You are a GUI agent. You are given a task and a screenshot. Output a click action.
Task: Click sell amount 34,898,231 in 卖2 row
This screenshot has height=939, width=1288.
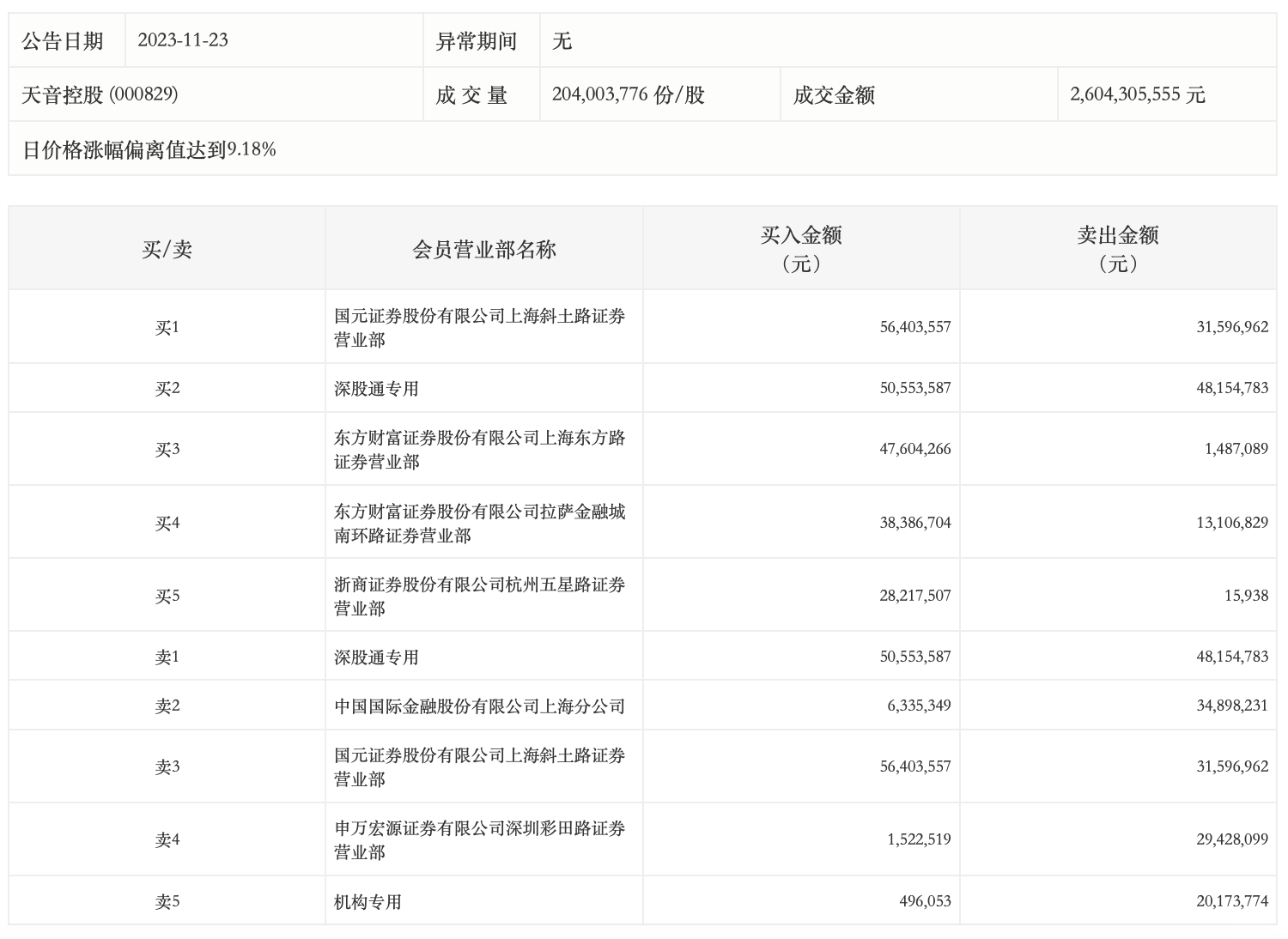(x=1231, y=706)
